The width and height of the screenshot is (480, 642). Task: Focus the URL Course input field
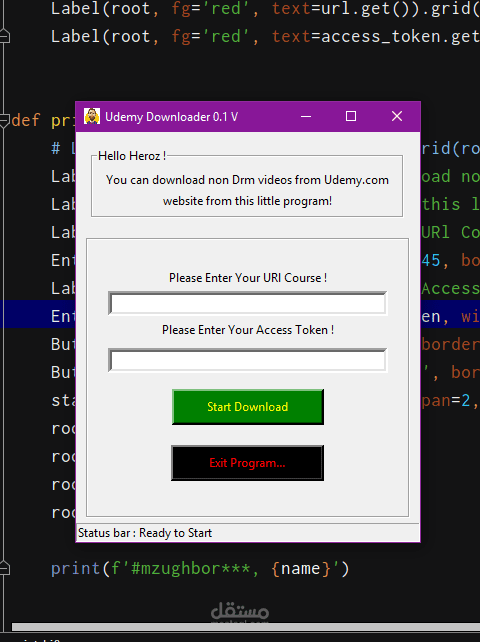pyautogui.click(x=247, y=303)
